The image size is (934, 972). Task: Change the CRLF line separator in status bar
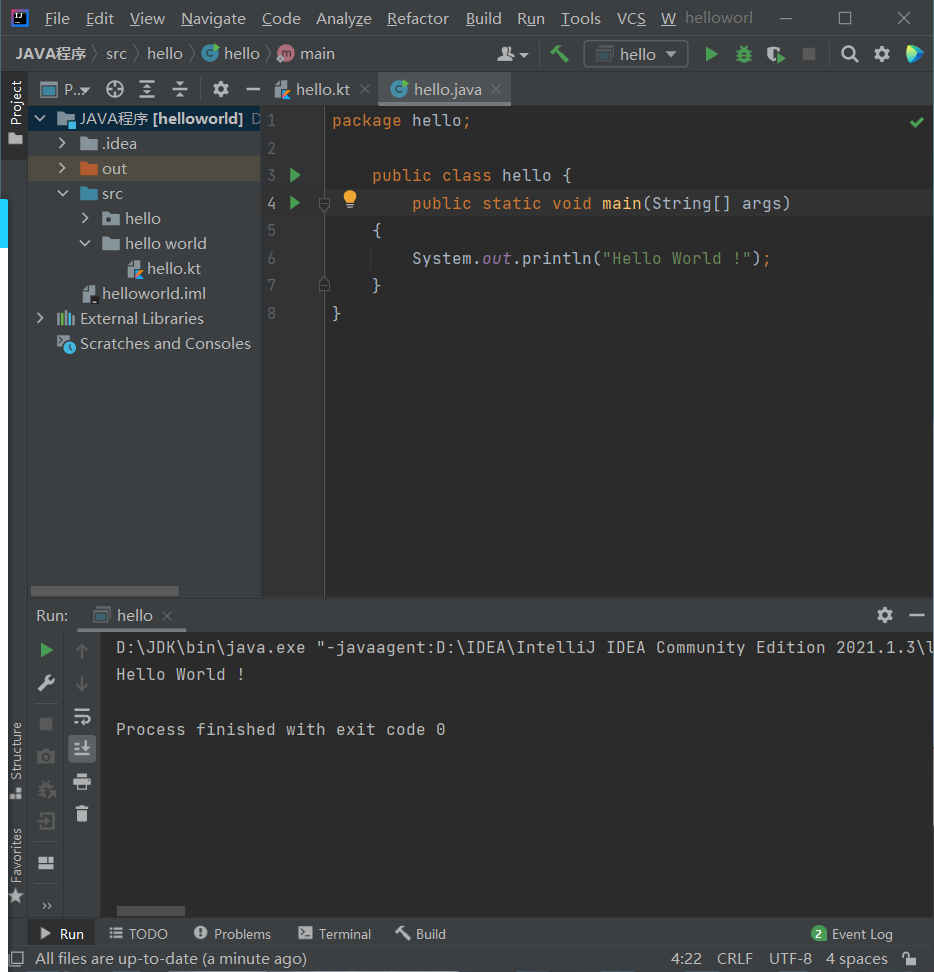[734, 958]
